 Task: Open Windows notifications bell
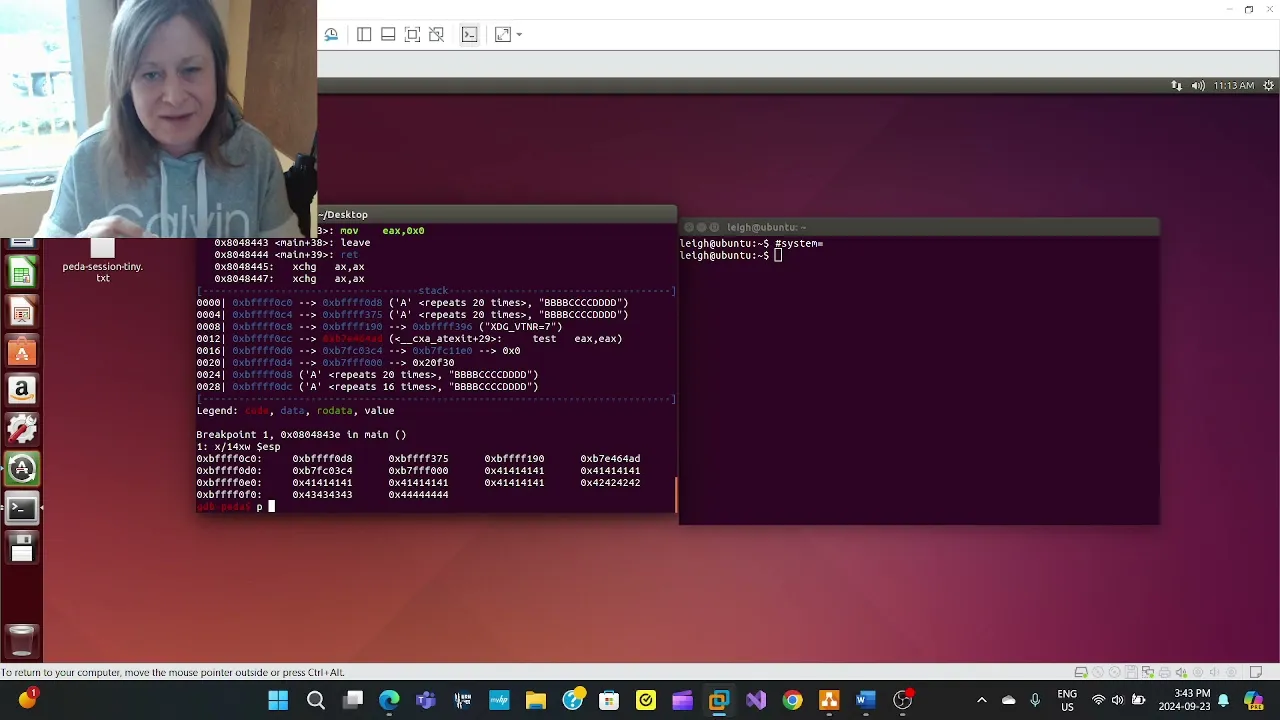coord(1223,701)
